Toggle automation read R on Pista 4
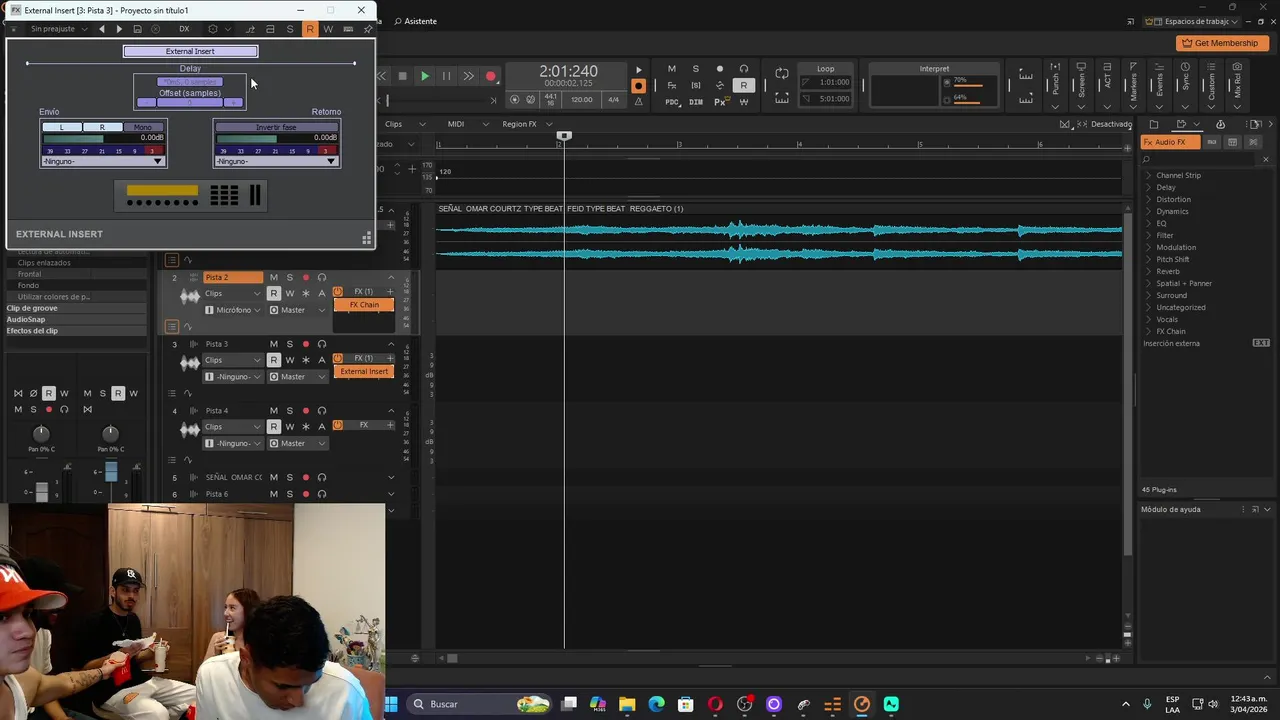The height and width of the screenshot is (720, 1280). (x=274, y=427)
